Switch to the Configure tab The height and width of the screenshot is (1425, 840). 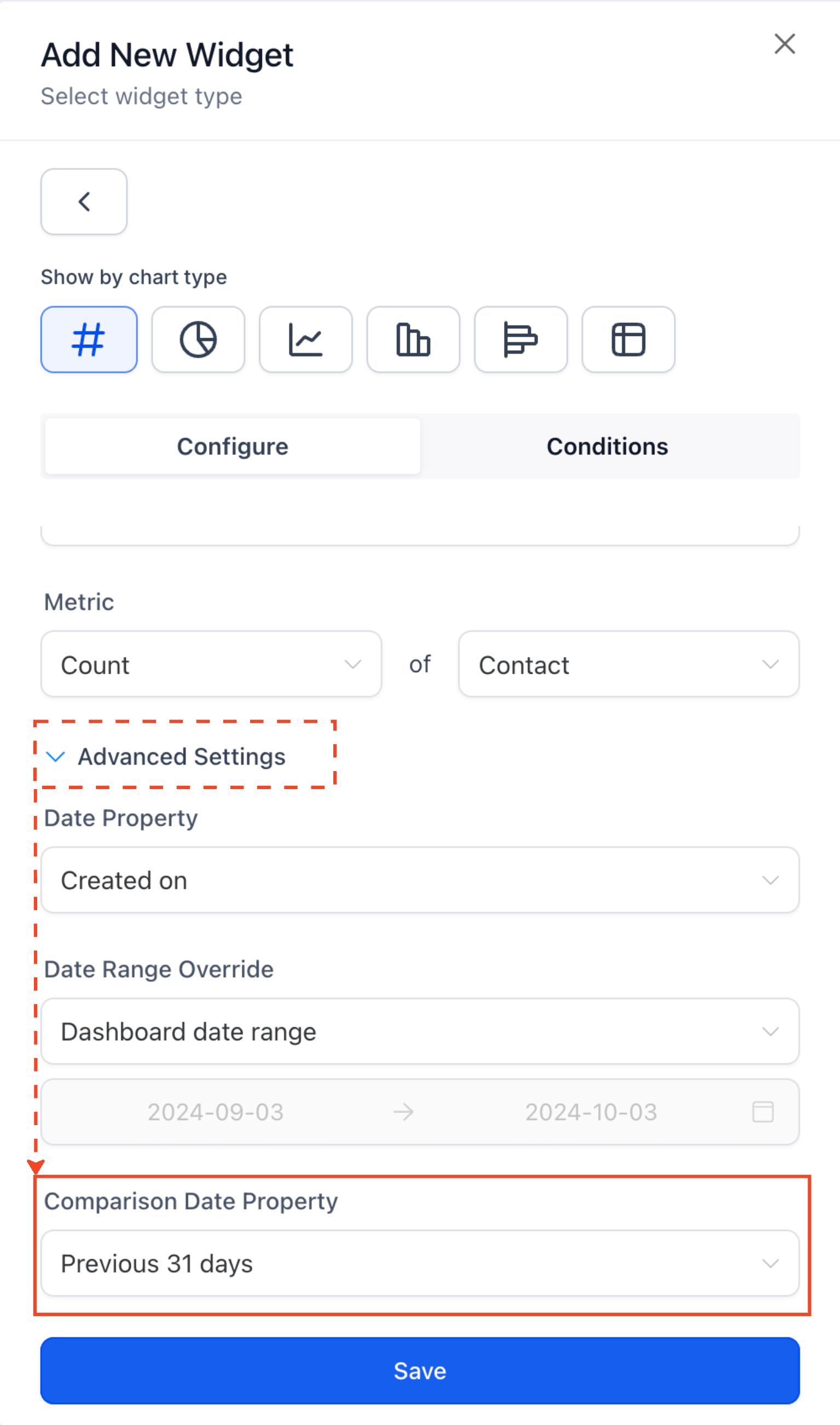[233, 447]
